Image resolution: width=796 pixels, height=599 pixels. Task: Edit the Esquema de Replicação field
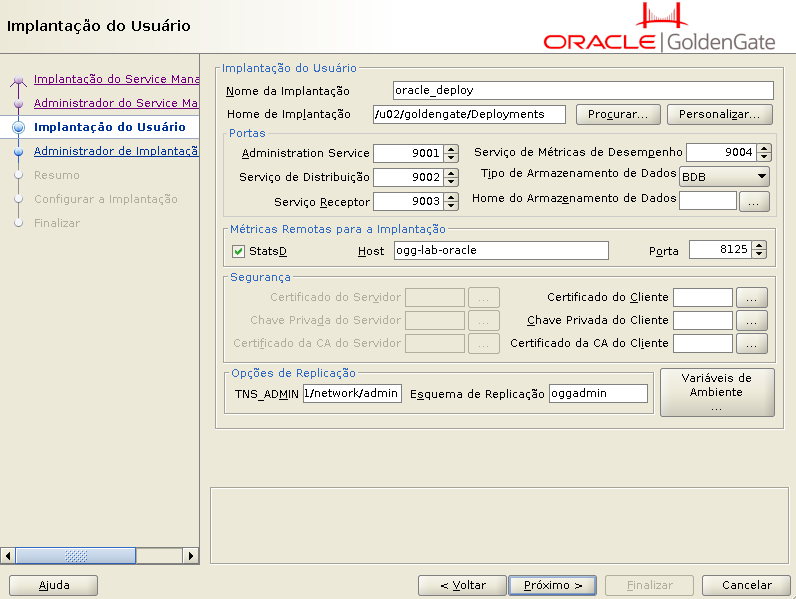point(598,393)
